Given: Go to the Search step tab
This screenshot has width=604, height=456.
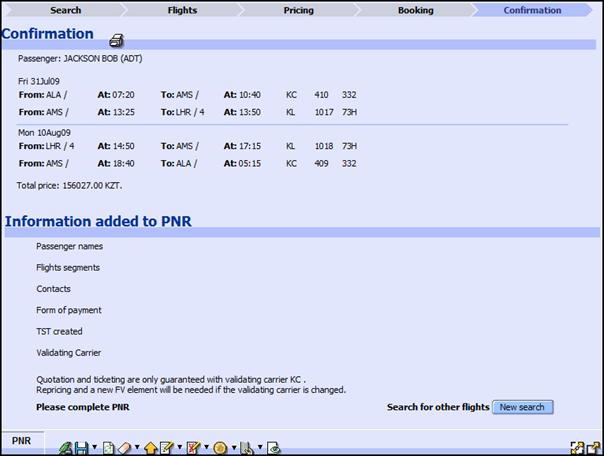Looking at the screenshot, I should tap(65, 10).
